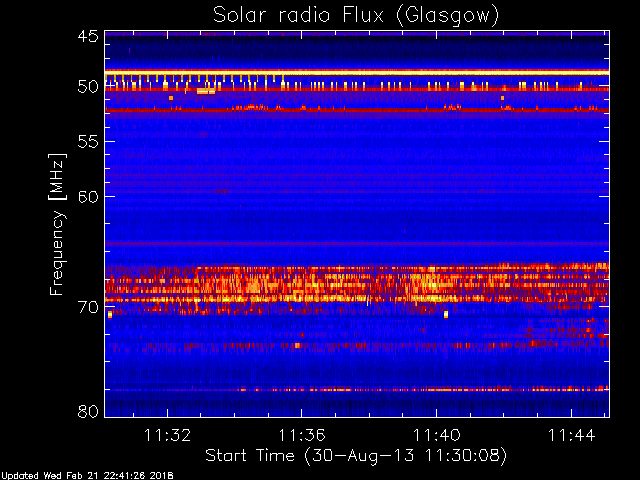This screenshot has width=640, height=480.
Task: Click the 55 frequency tick label
Action: 88,142
